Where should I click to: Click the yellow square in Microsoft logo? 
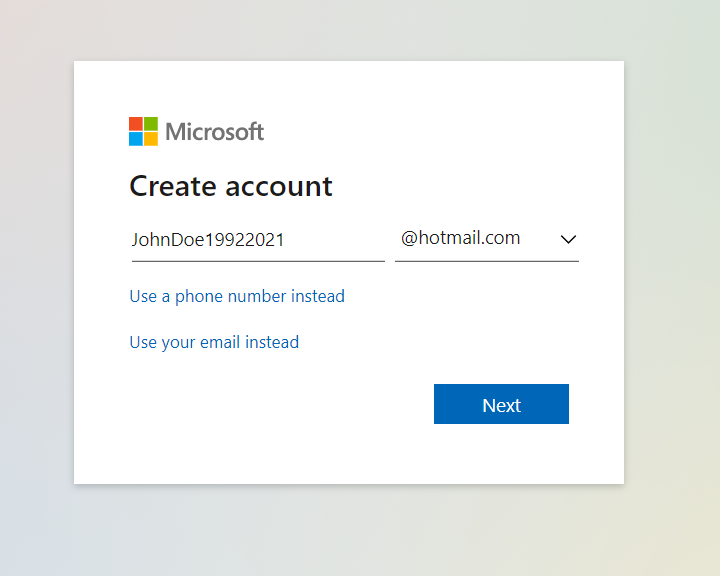pyautogui.click(x=151, y=139)
